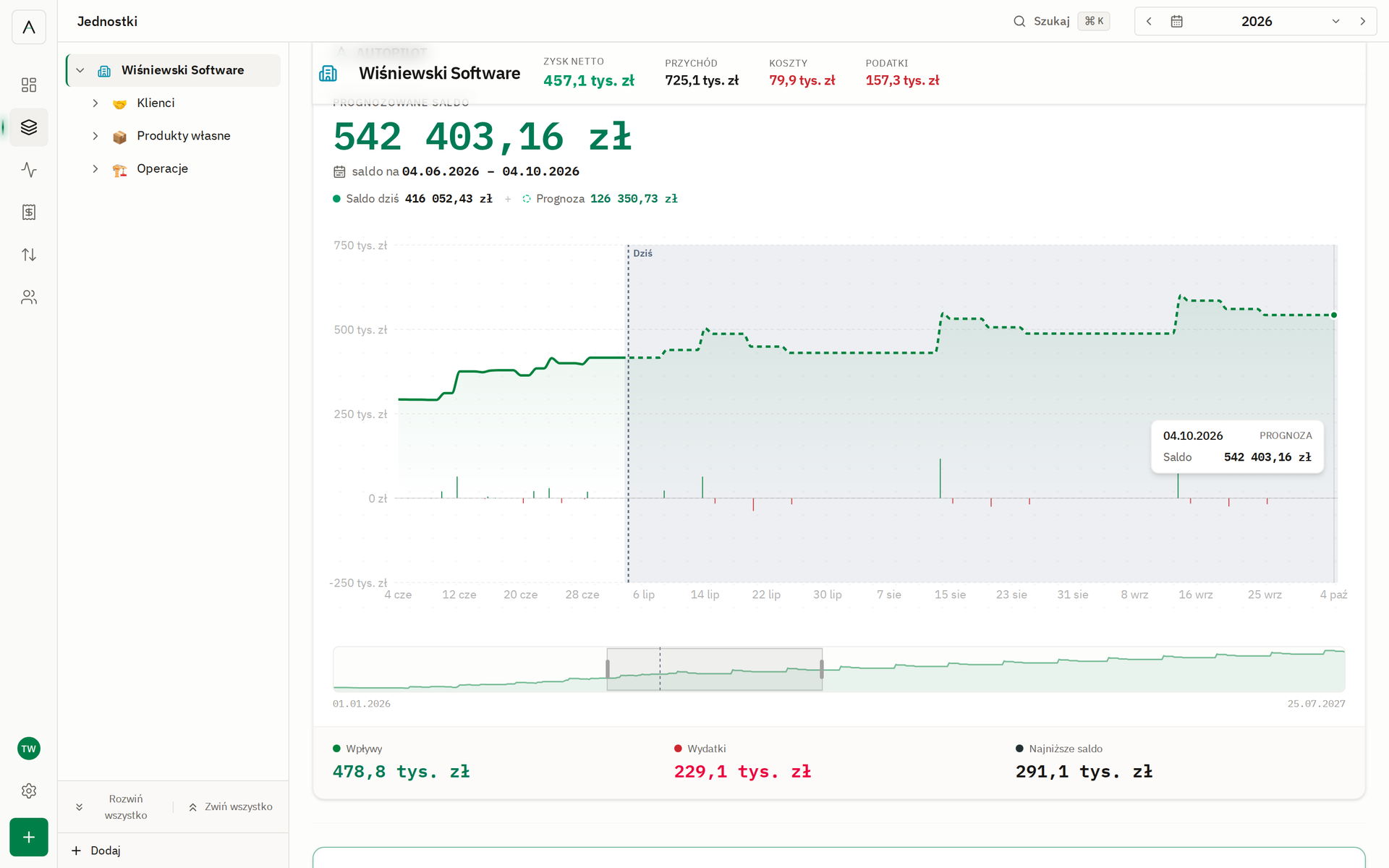1389x868 pixels.
Task: Open the transfers up-down arrows icon
Action: coord(29,255)
